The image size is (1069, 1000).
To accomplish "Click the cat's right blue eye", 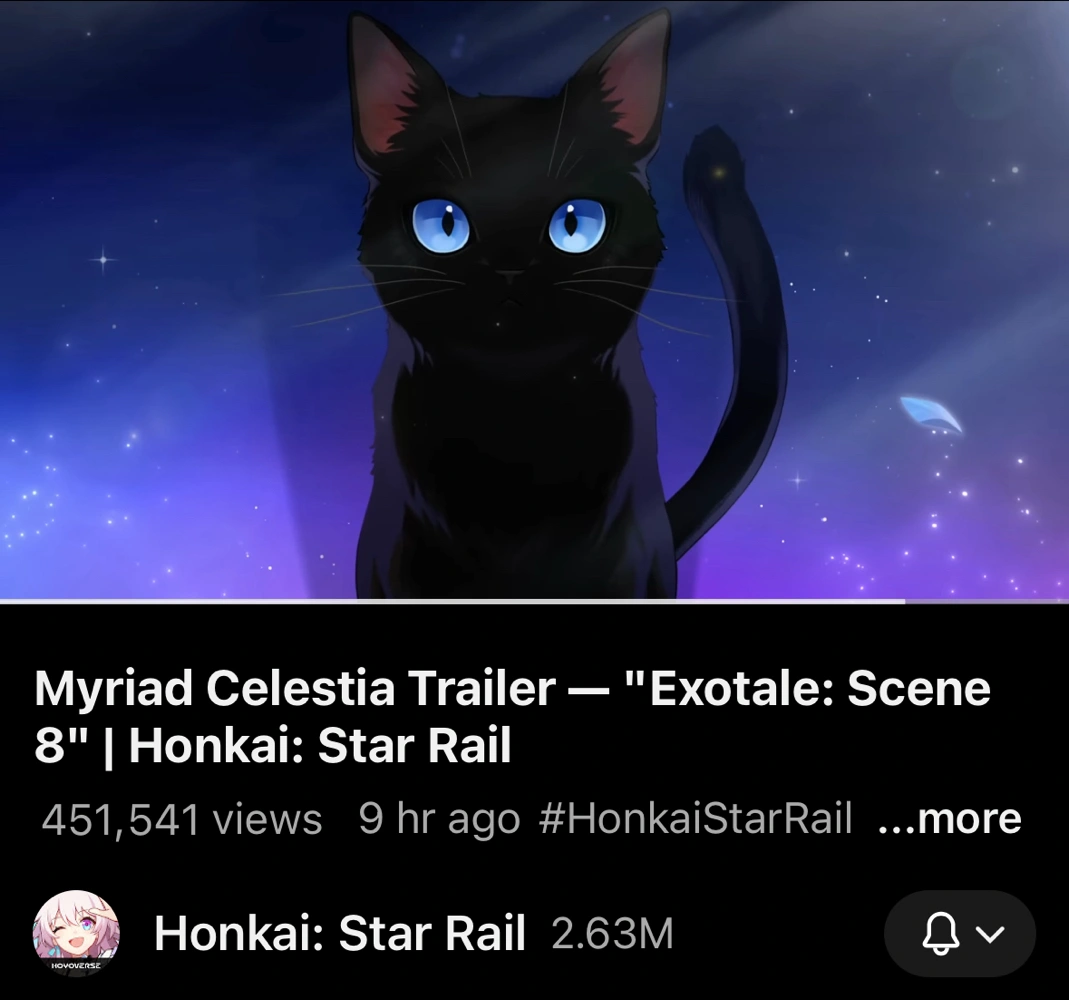I will pos(577,224).
